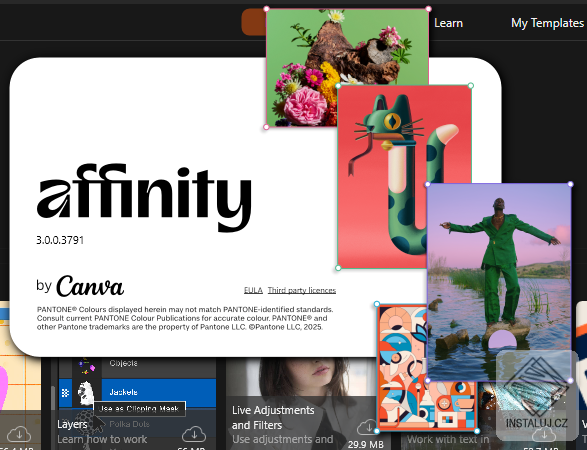Image resolution: width=587 pixels, height=450 pixels.
Task: Click the download cloud icon on Layers card
Action: tap(194, 434)
